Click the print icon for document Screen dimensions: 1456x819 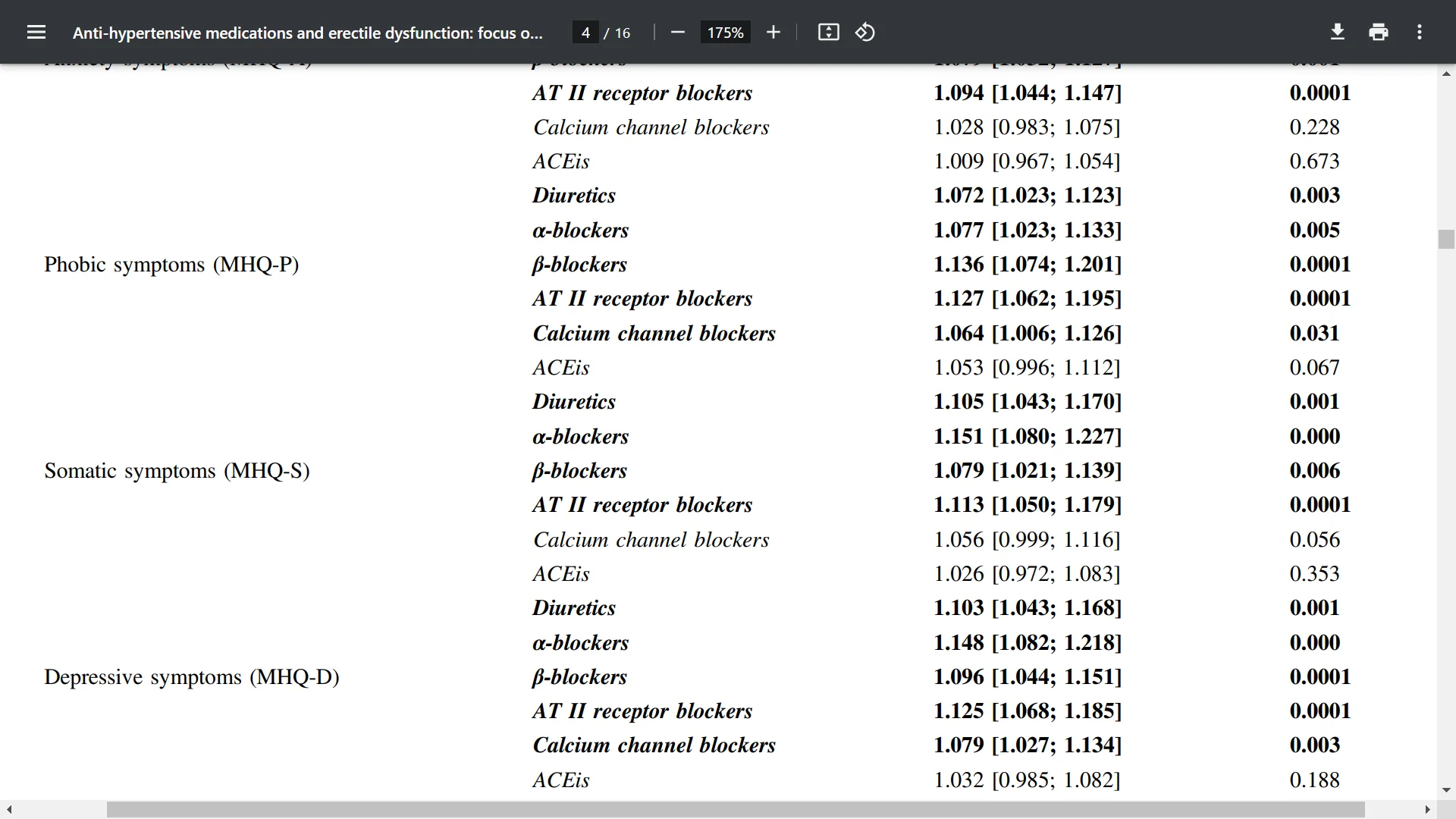1380,33
